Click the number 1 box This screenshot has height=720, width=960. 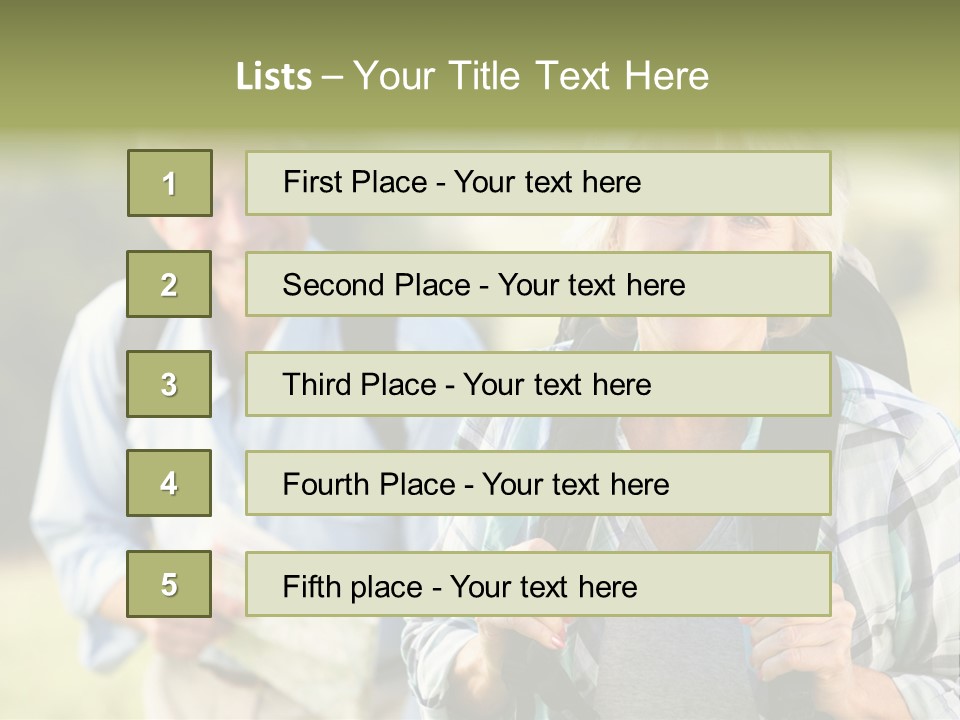coord(170,183)
